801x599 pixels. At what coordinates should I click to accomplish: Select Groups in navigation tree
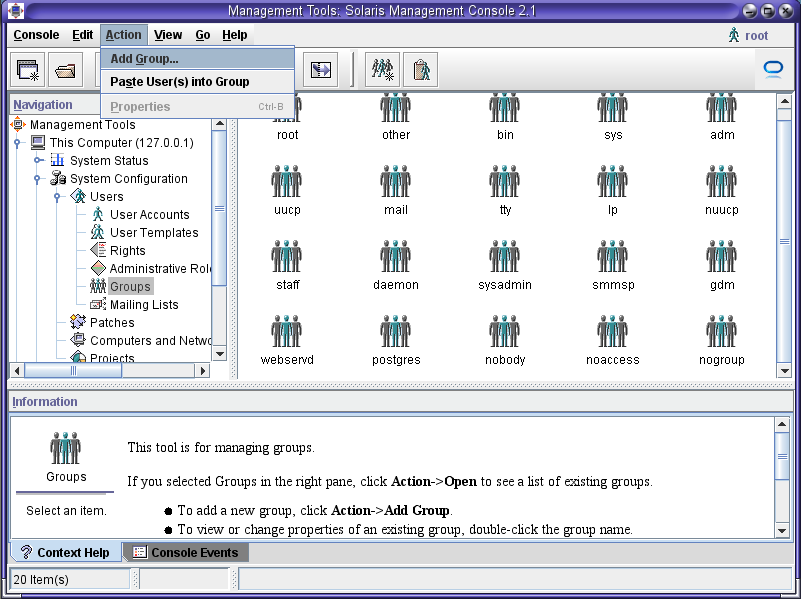tap(131, 286)
